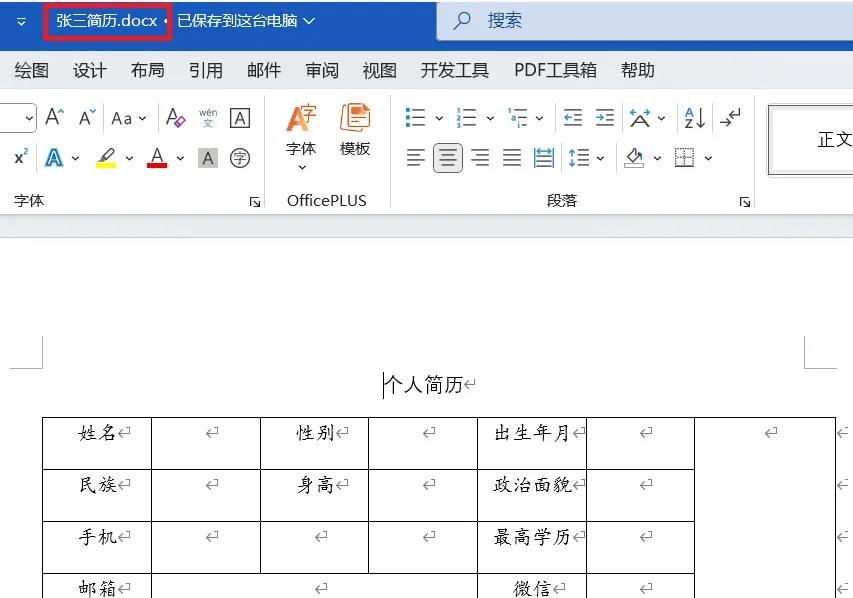Apply yellow text highlight color

point(106,158)
